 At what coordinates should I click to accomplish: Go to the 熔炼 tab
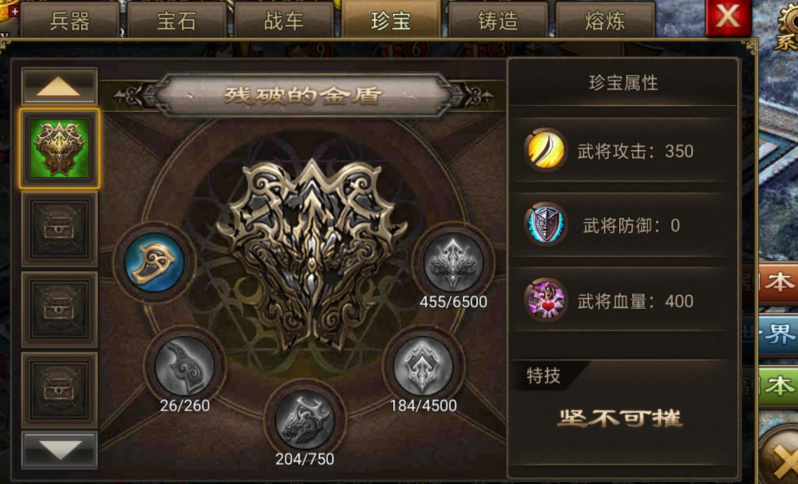click(605, 20)
